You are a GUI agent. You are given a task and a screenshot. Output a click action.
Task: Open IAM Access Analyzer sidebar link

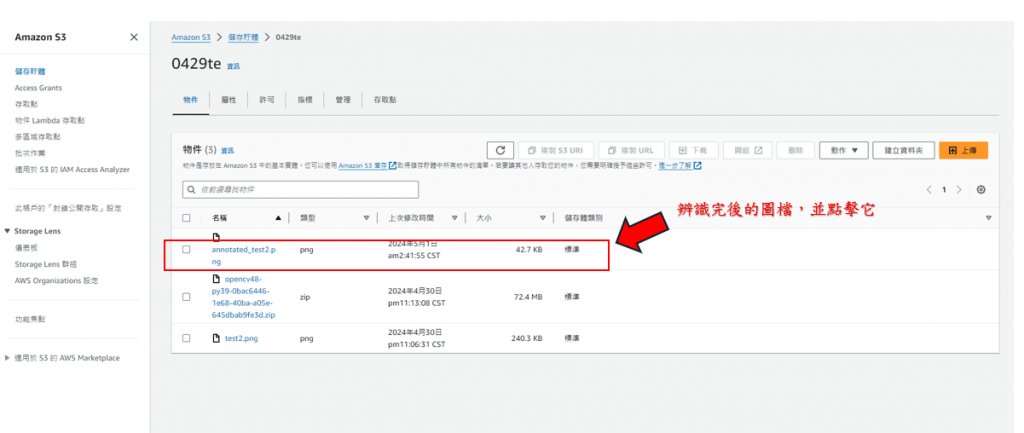(x=72, y=169)
